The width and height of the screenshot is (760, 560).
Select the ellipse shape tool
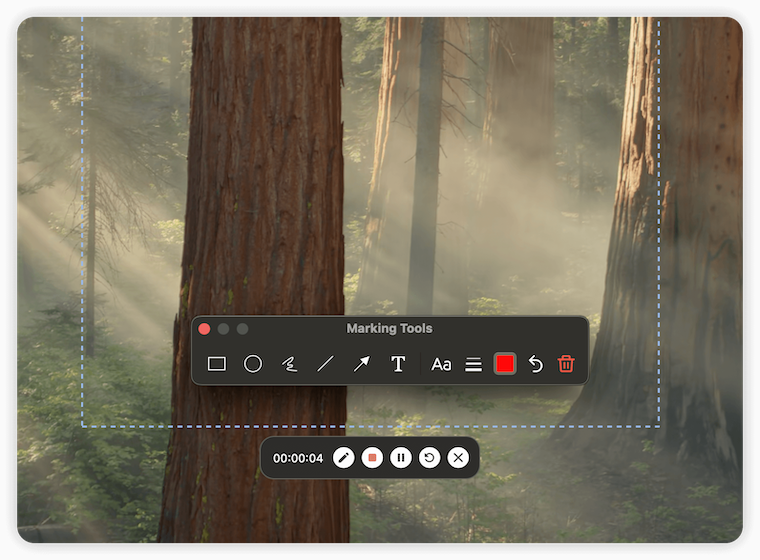point(253,364)
